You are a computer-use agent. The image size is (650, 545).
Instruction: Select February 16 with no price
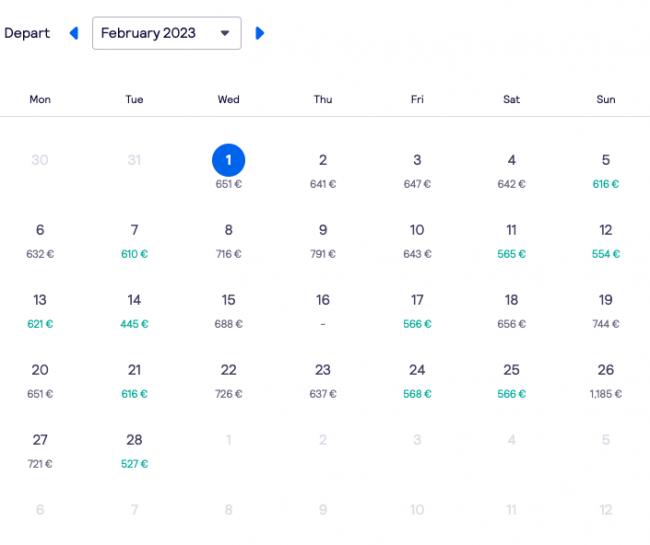pos(323,311)
